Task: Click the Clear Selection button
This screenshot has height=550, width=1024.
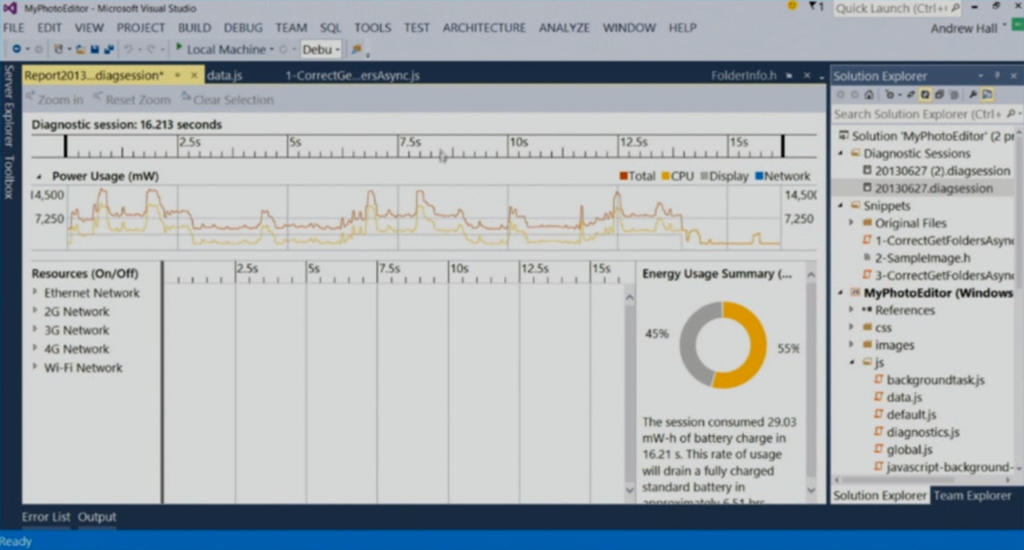Action: 228,99
